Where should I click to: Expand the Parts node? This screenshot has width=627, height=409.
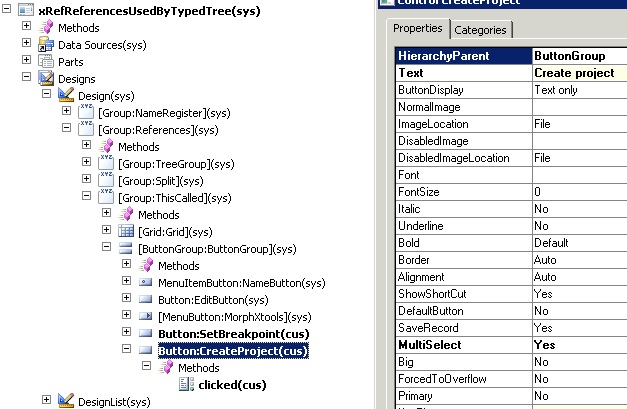pyautogui.click(x=26, y=59)
